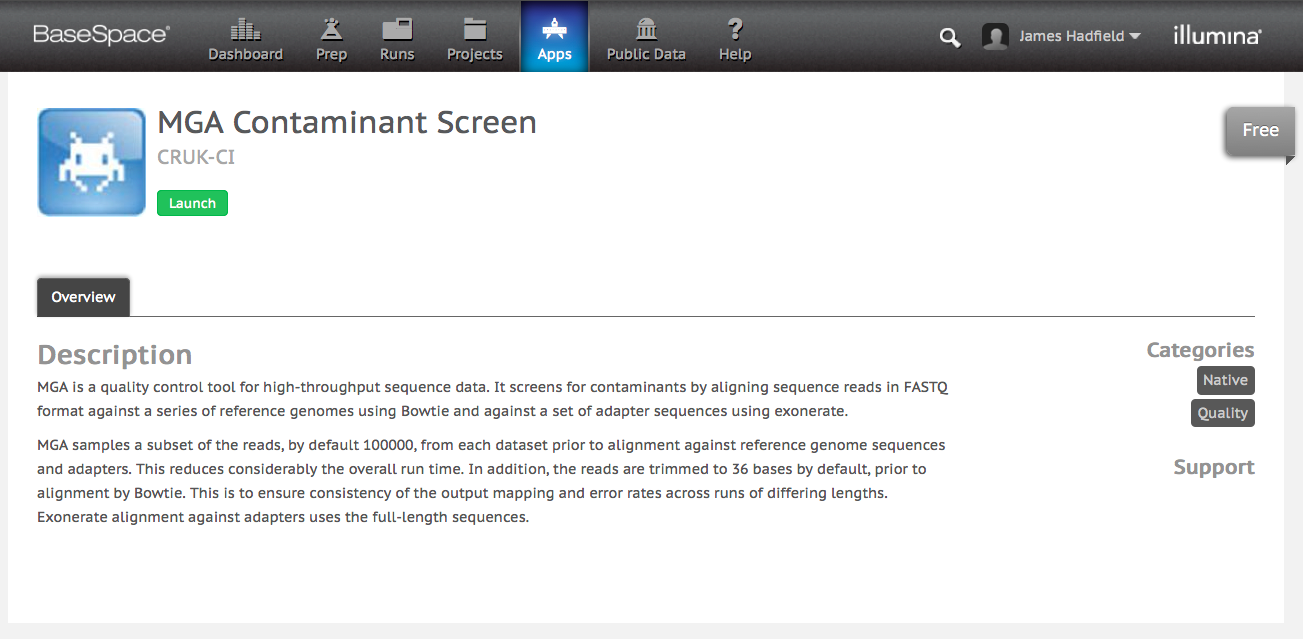Click the MGA app space-invader icon

92,162
